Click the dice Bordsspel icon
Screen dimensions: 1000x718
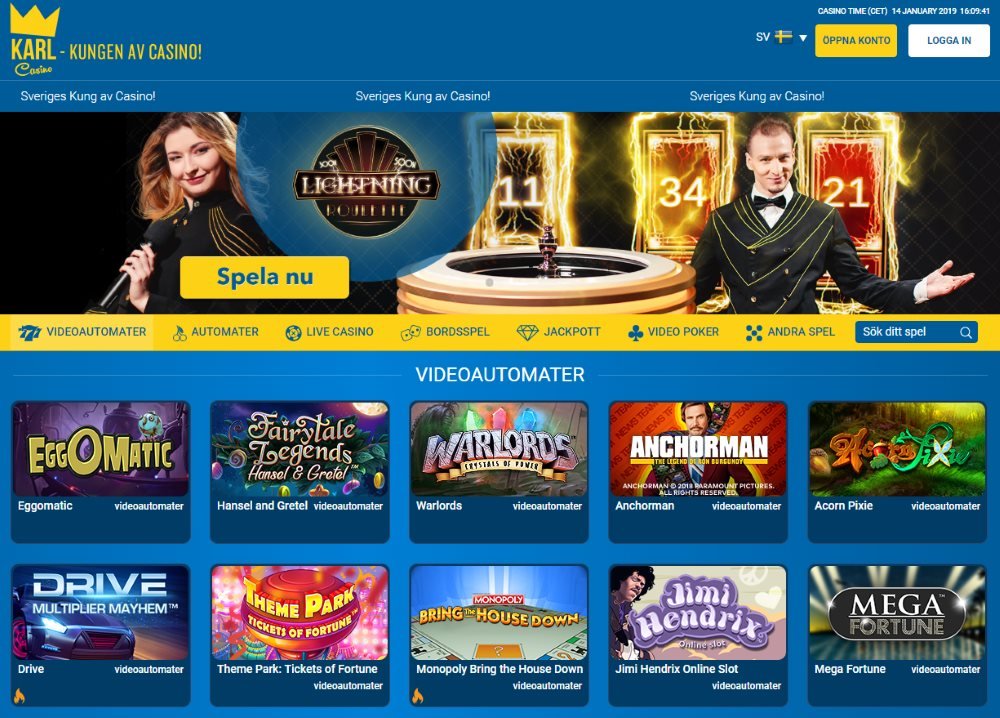point(410,333)
